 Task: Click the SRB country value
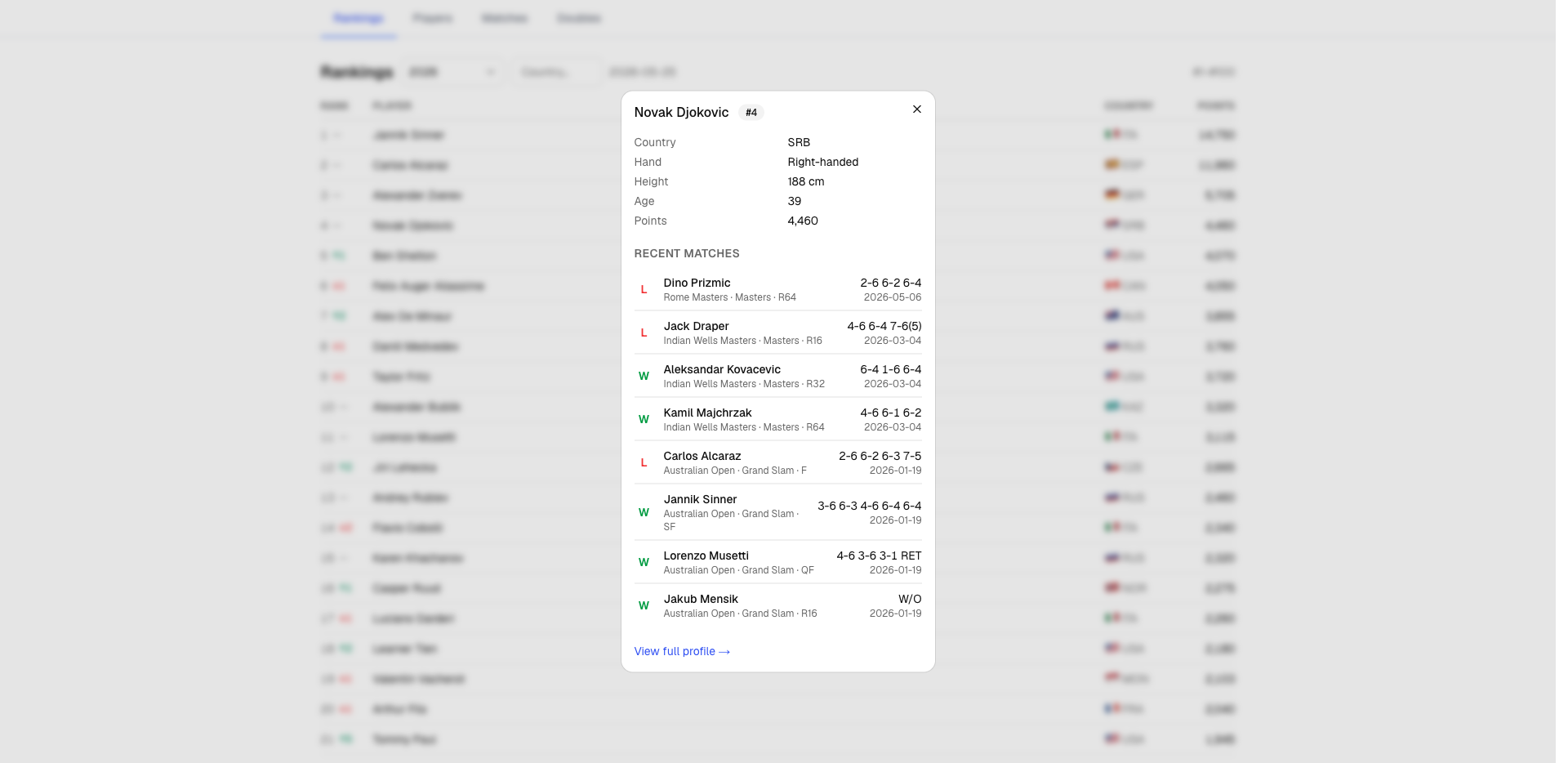[799, 142]
